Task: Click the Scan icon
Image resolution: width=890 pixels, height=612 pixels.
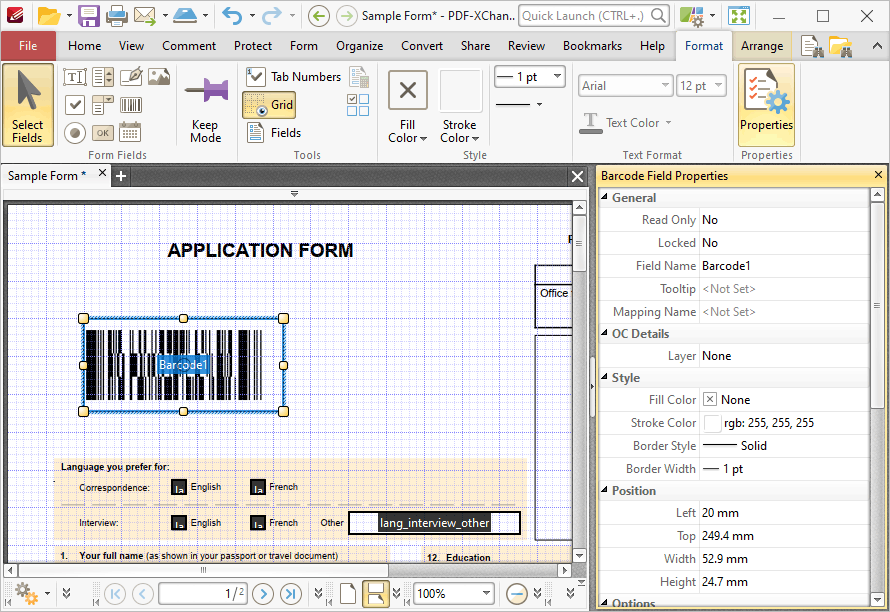Action: [186, 16]
